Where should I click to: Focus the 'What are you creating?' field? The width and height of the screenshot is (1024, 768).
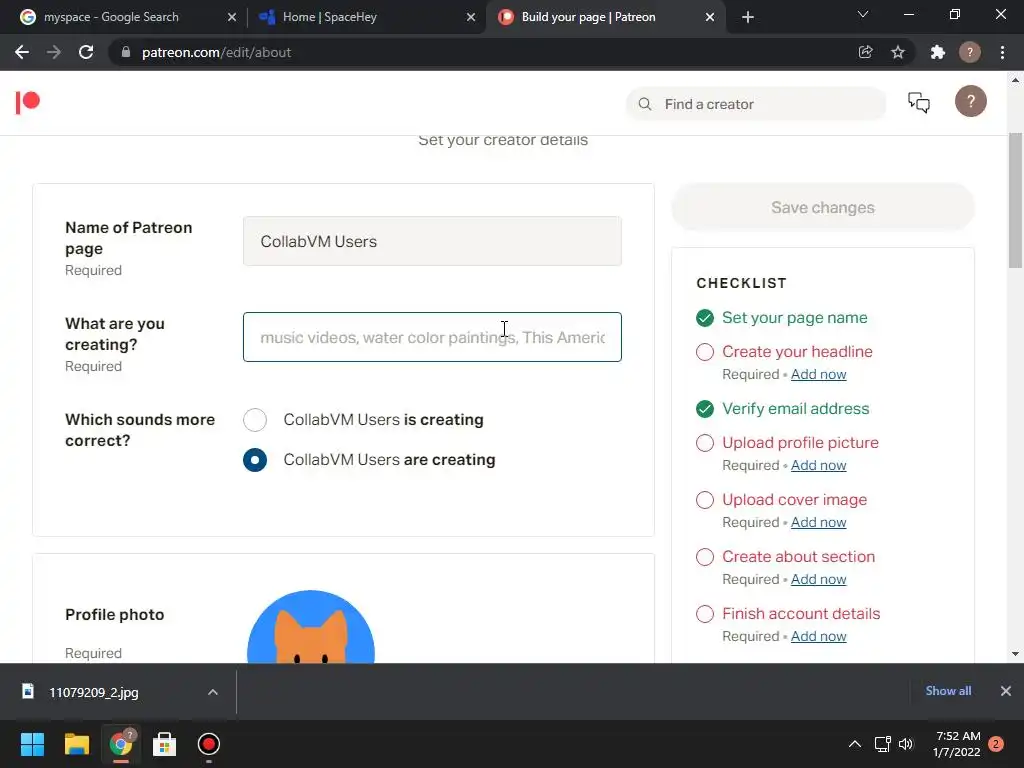432,337
